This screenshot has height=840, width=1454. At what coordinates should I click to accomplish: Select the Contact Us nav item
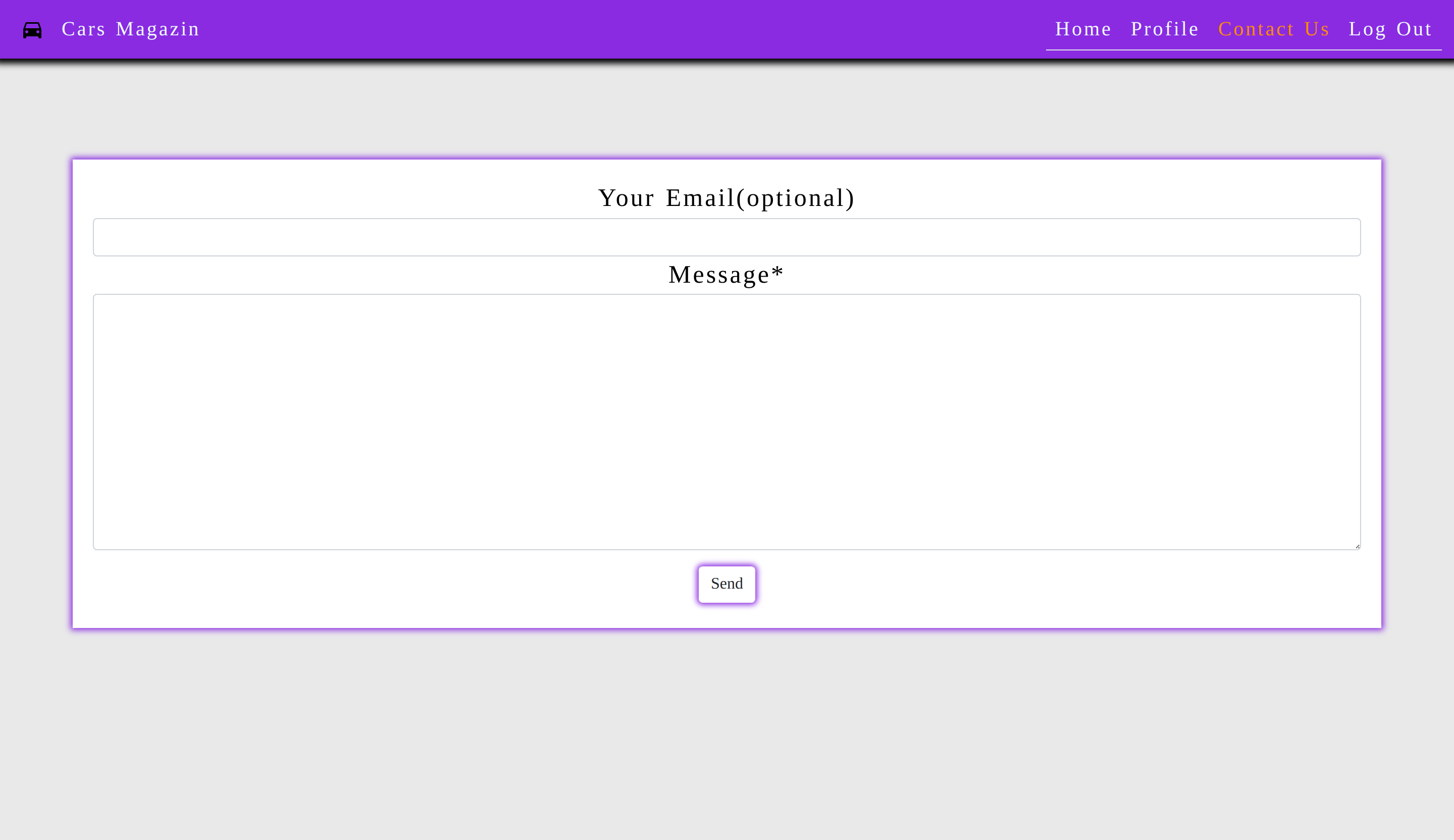[x=1273, y=29]
